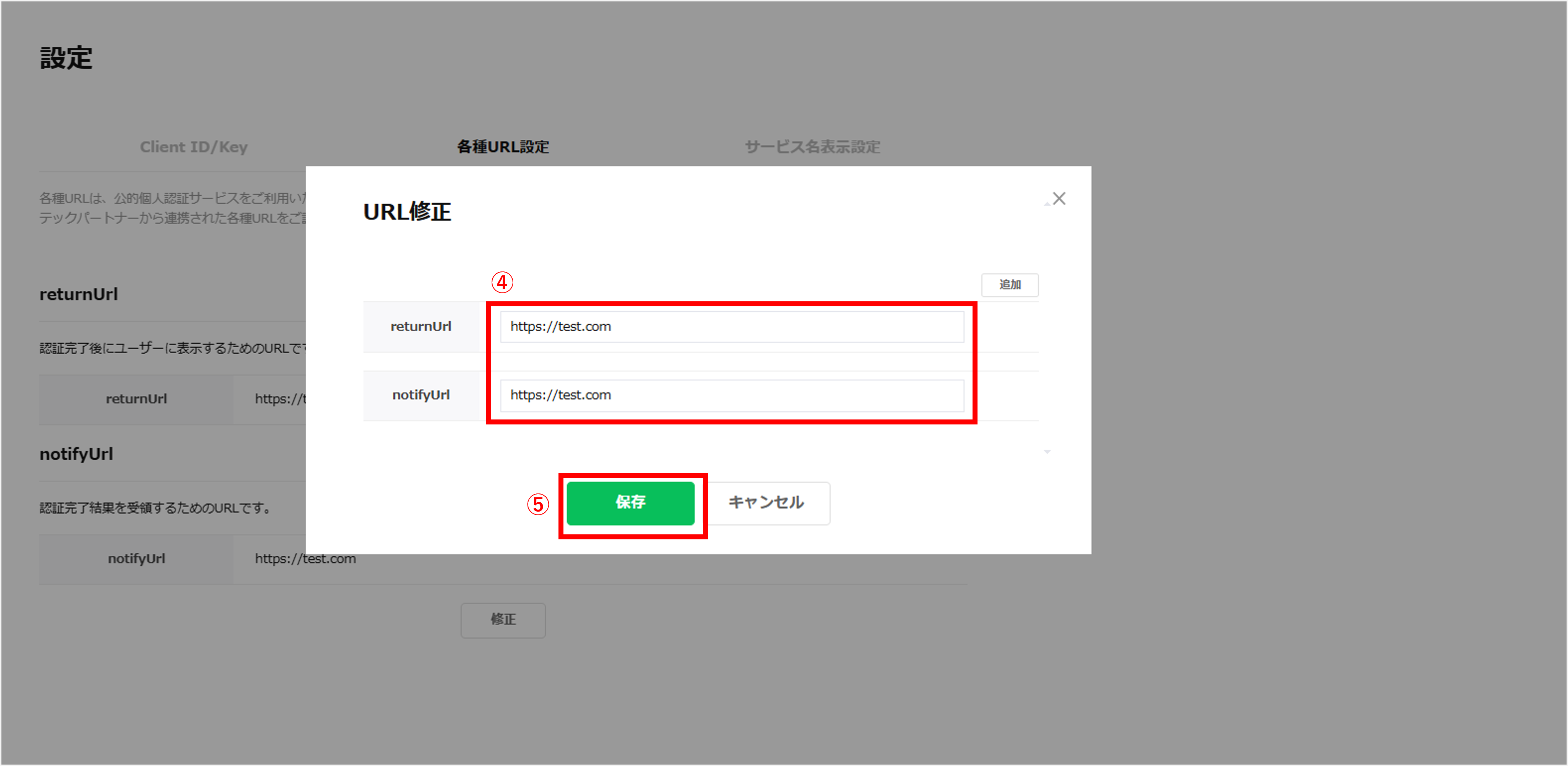Click the background notifyUrl value https://test.com

point(305,559)
